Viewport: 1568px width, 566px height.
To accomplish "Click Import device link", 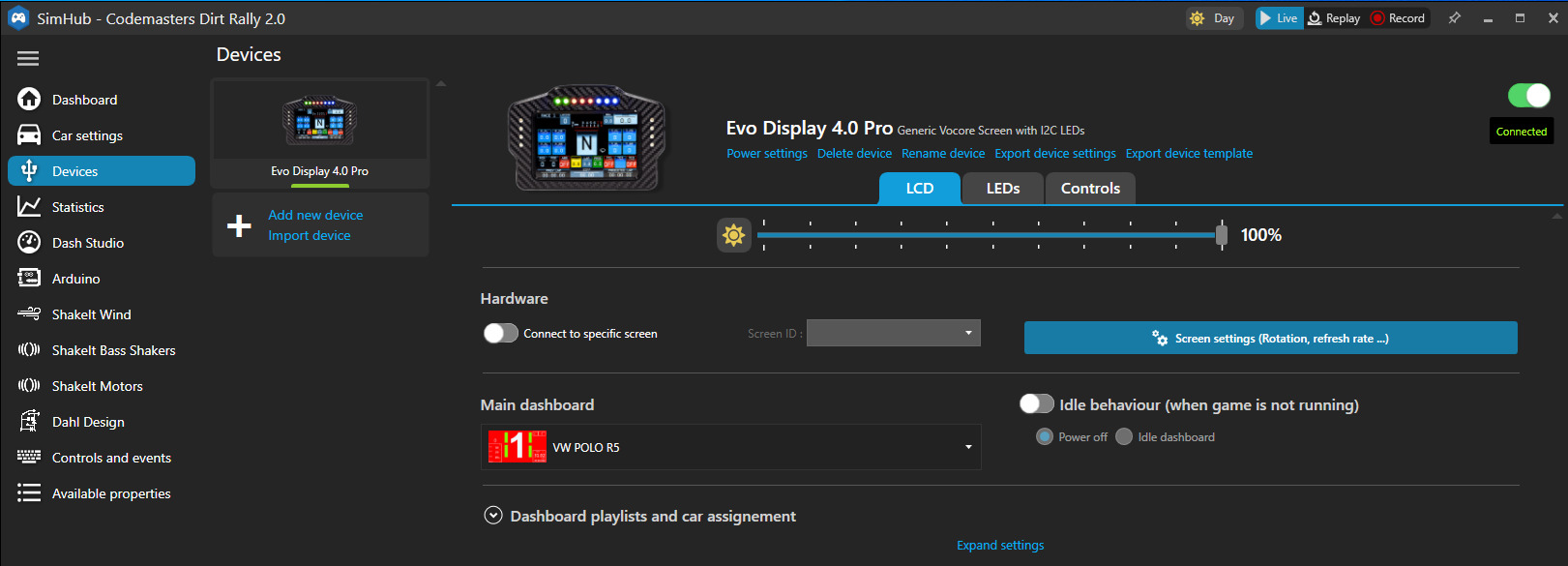I will pos(310,235).
